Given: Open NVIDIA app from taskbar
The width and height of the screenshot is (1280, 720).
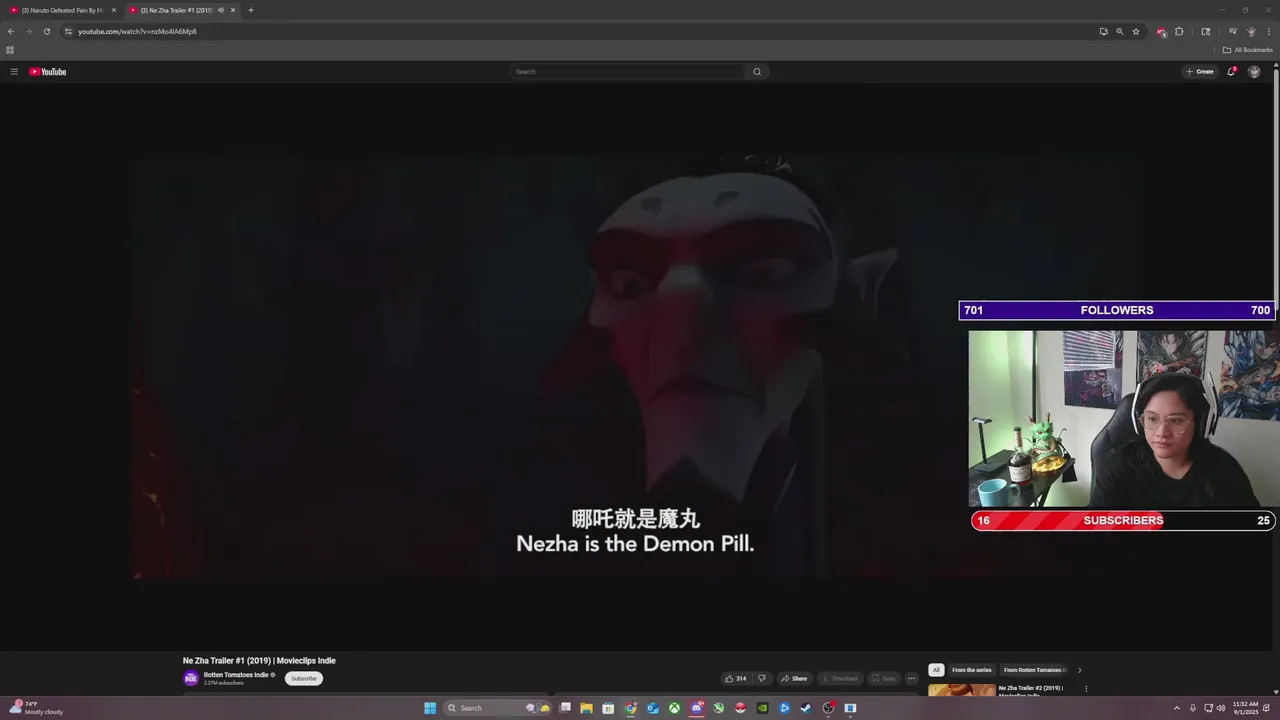Looking at the screenshot, I should click(x=762, y=708).
